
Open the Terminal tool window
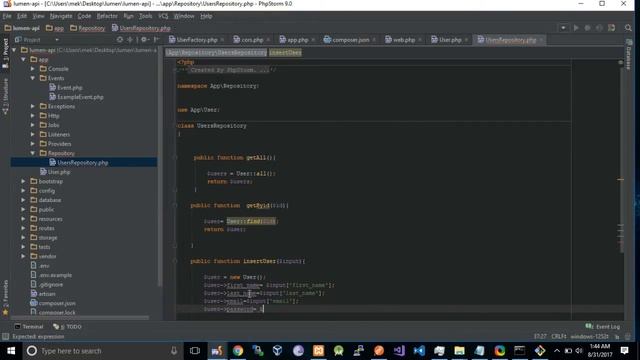(x=29, y=327)
